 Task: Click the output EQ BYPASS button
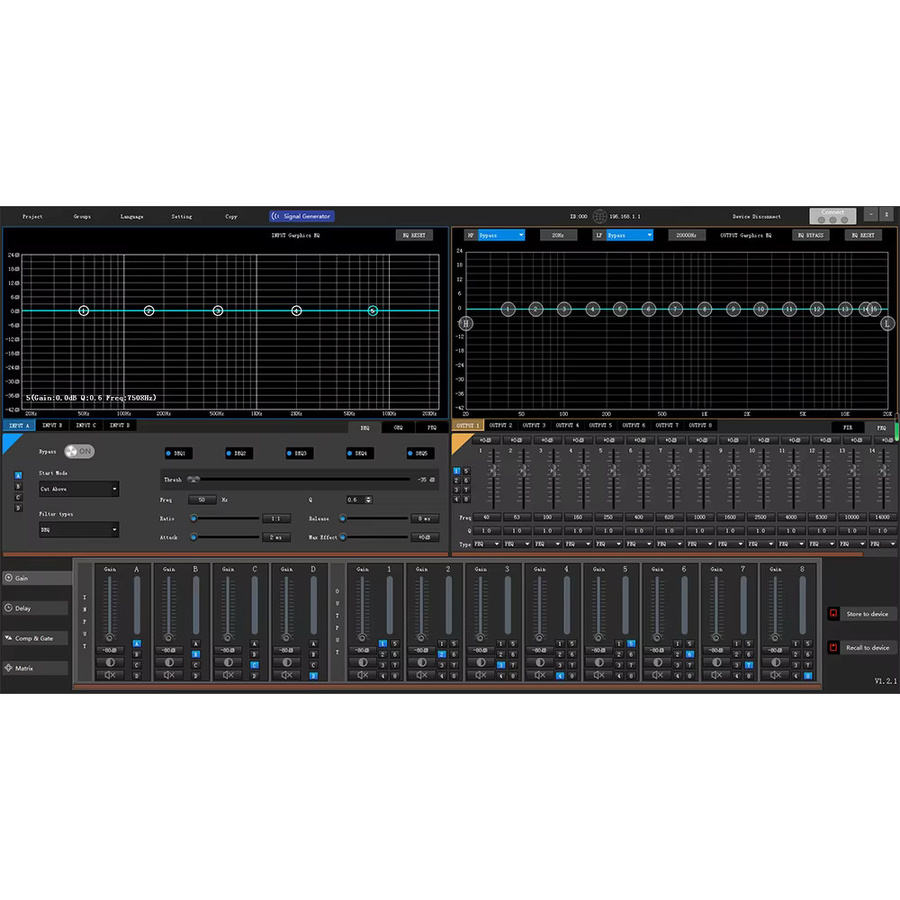pos(810,235)
